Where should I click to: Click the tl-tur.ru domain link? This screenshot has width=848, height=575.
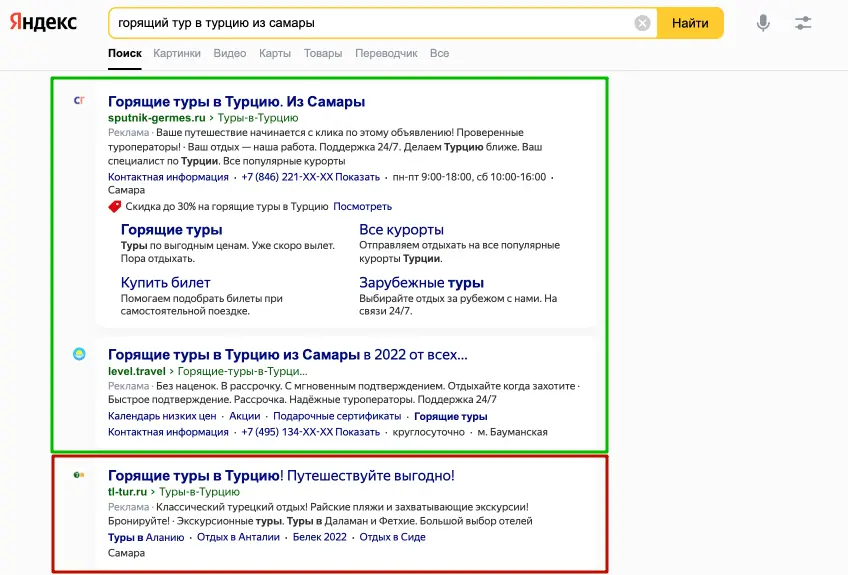point(128,492)
